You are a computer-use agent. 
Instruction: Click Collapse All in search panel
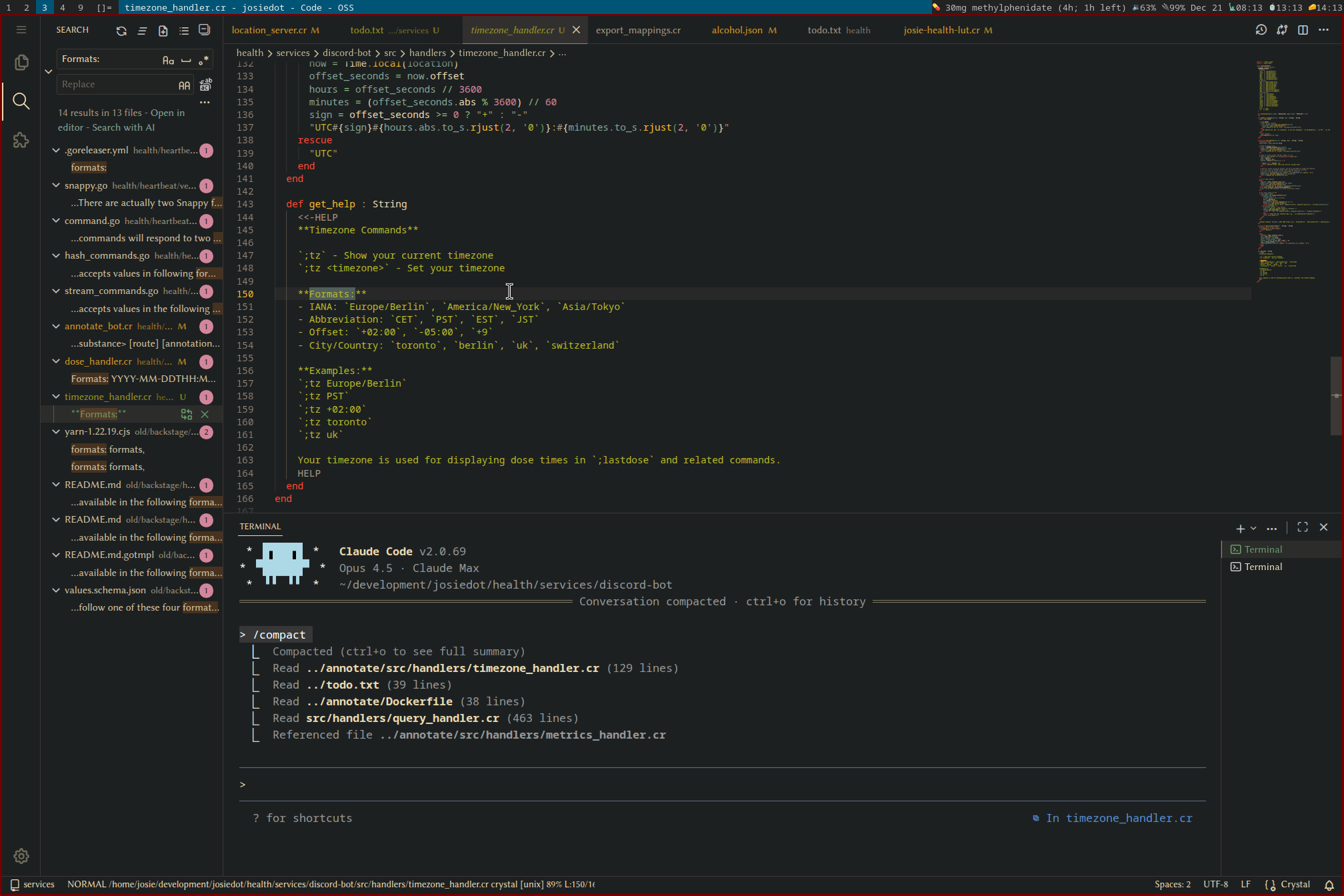(x=205, y=30)
